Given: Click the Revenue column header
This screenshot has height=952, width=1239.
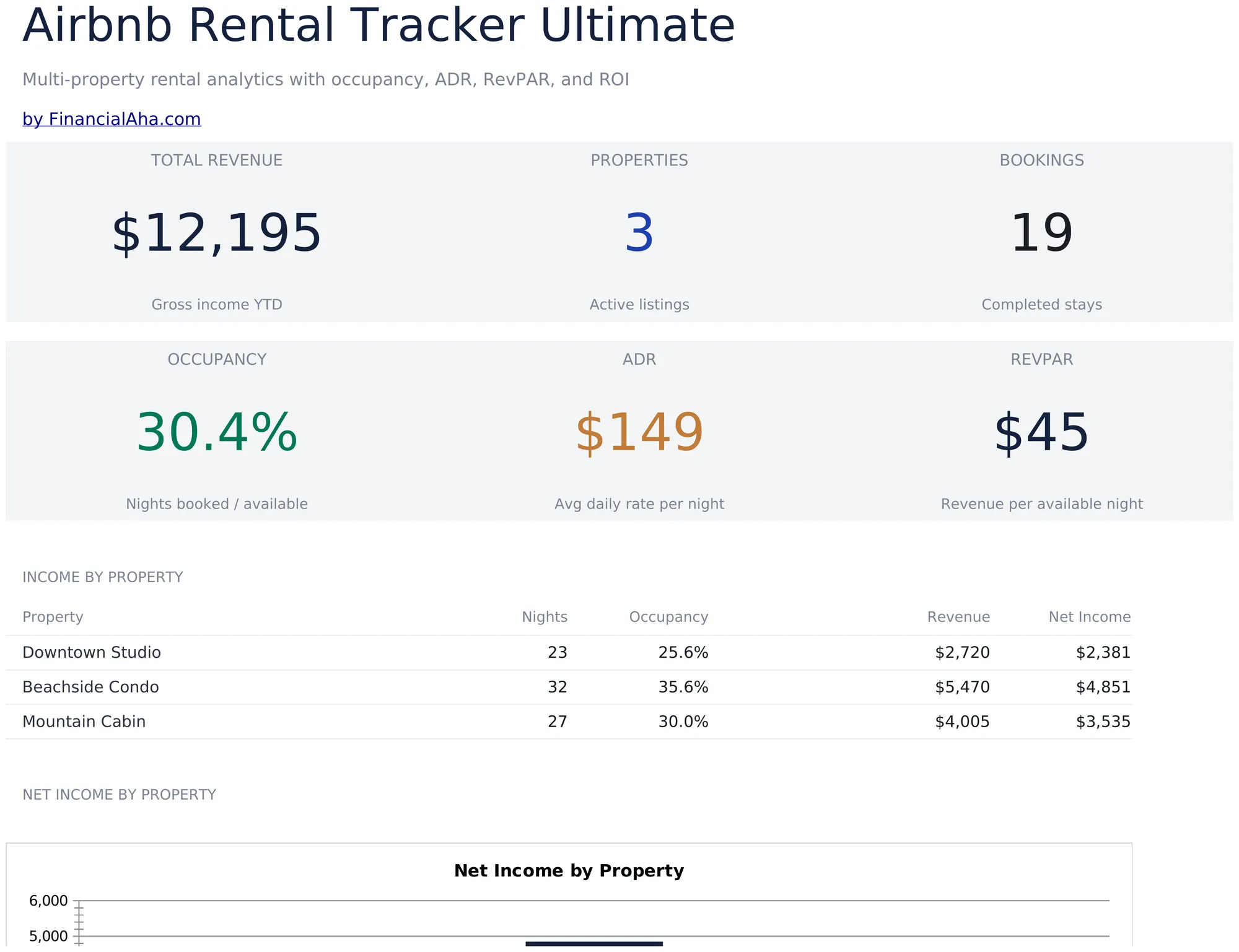Looking at the screenshot, I should 958,617.
